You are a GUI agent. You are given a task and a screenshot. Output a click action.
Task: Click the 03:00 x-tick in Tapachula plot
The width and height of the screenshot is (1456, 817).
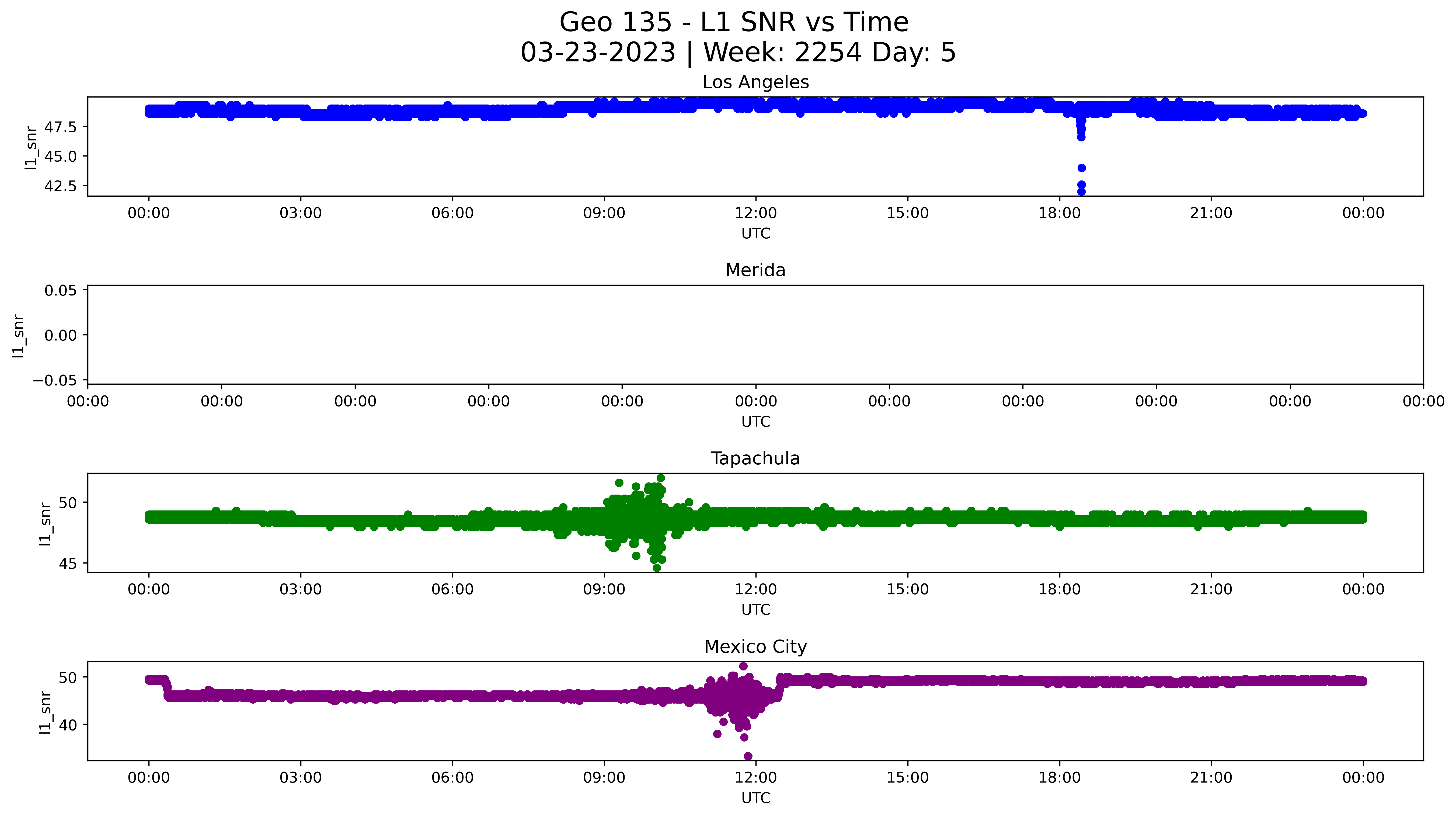(301, 590)
